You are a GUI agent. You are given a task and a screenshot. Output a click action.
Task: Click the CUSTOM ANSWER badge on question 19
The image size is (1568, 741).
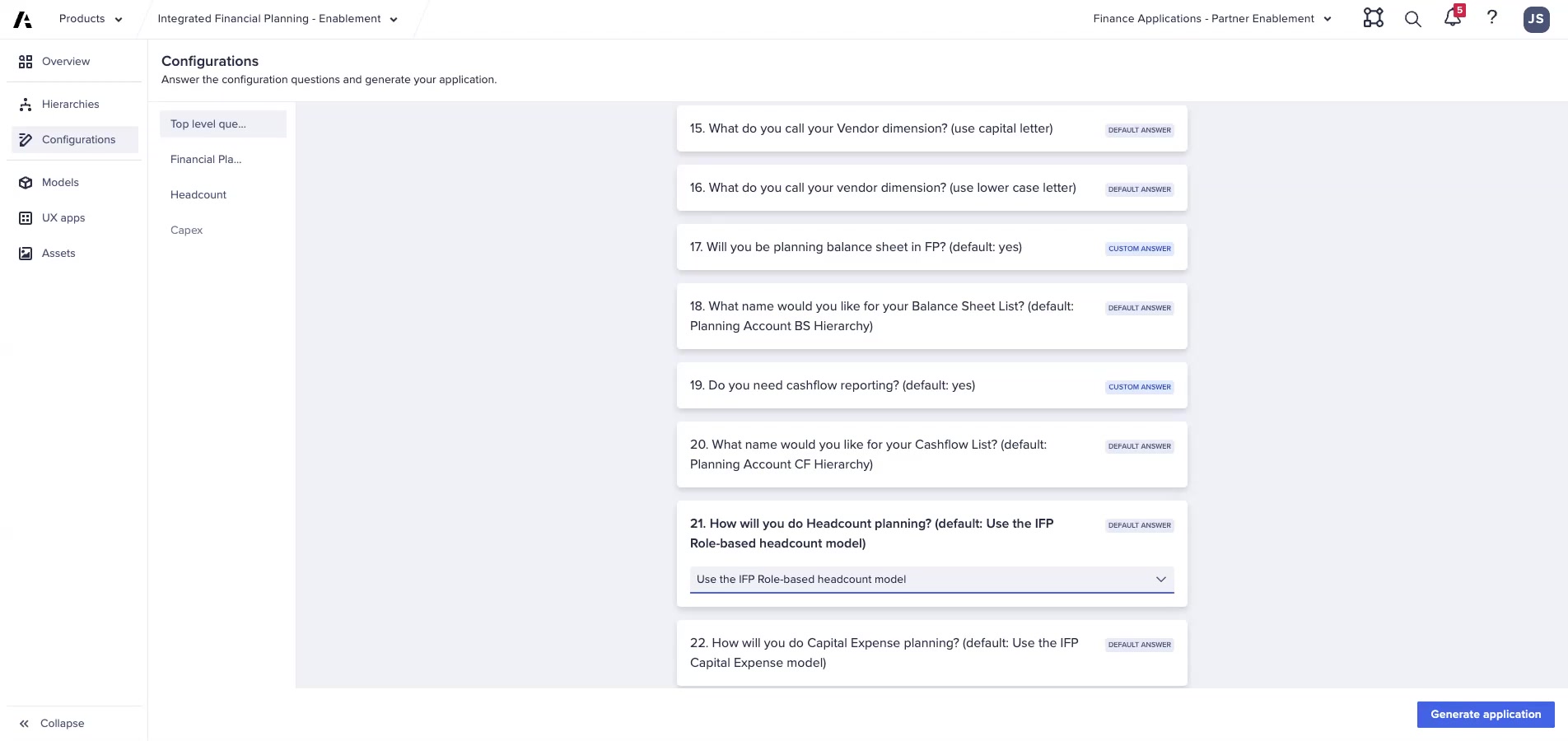point(1139,386)
